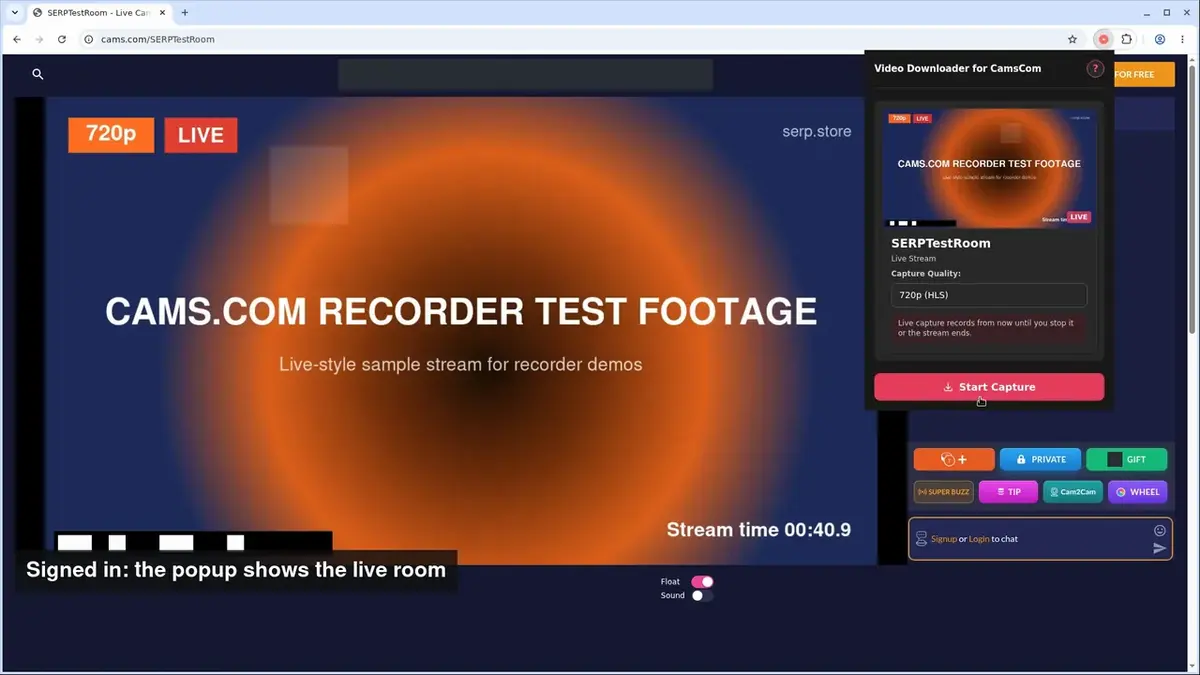Screen dimensions: 1200x675
Task: Open the red Video Downloader extension icon
Action: pyautogui.click(x=1104, y=39)
